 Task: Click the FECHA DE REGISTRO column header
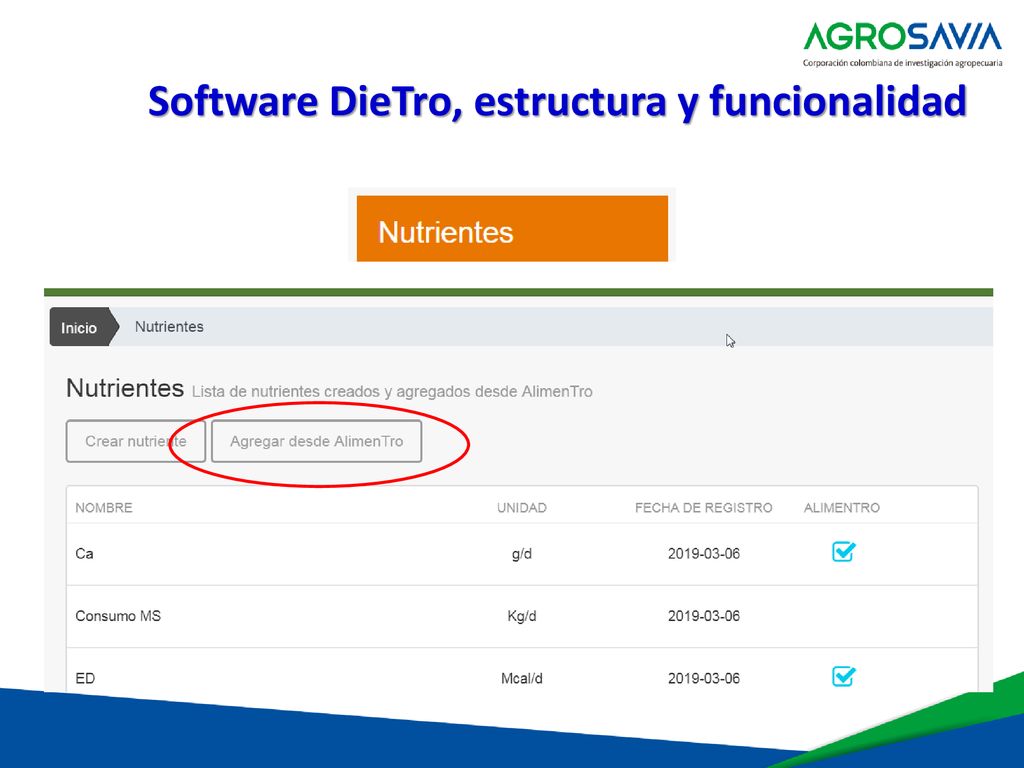point(703,508)
